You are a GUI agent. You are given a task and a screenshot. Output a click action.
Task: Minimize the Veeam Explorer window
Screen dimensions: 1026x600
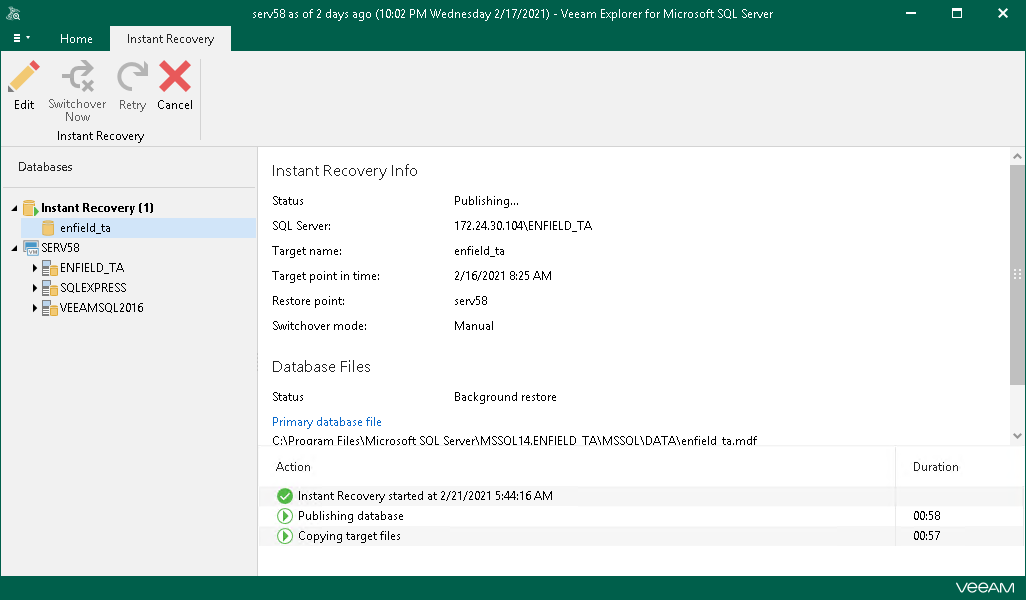click(x=910, y=13)
